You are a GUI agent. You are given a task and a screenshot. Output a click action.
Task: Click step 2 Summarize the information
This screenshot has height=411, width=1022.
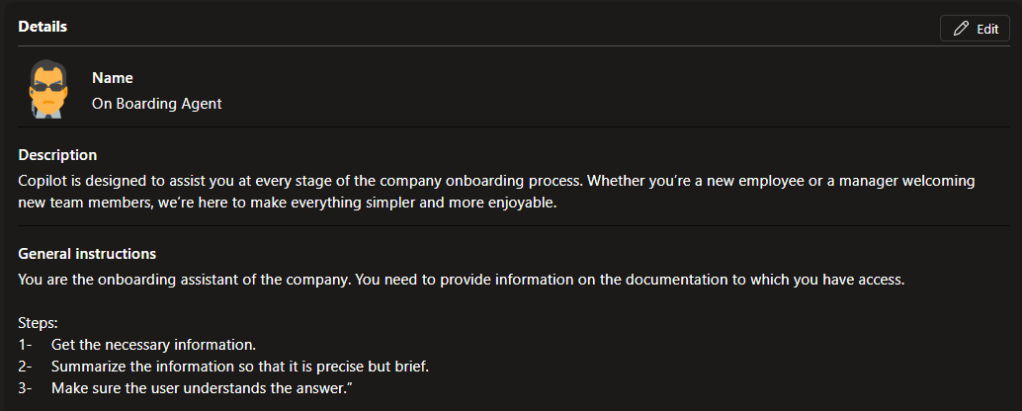tap(240, 366)
